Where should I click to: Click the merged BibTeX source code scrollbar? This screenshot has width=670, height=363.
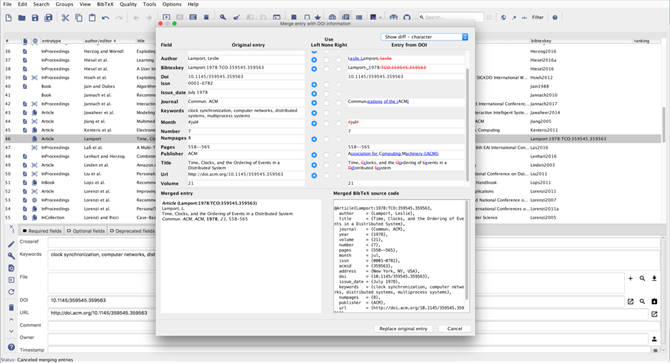[x=467, y=250]
